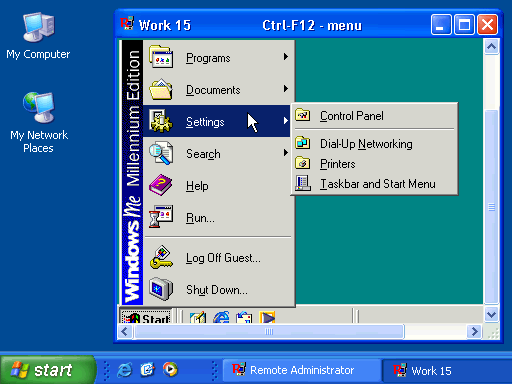The height and width of the screenshot is (384, 512).
Task: Open My Network Places desktop icon
Action: [x=39, y=123]
